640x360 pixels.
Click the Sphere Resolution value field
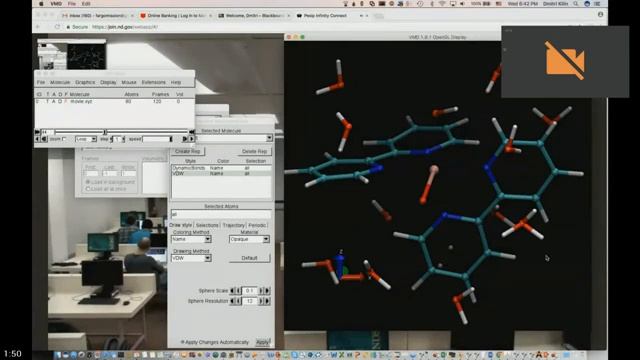tap(249, 301)
